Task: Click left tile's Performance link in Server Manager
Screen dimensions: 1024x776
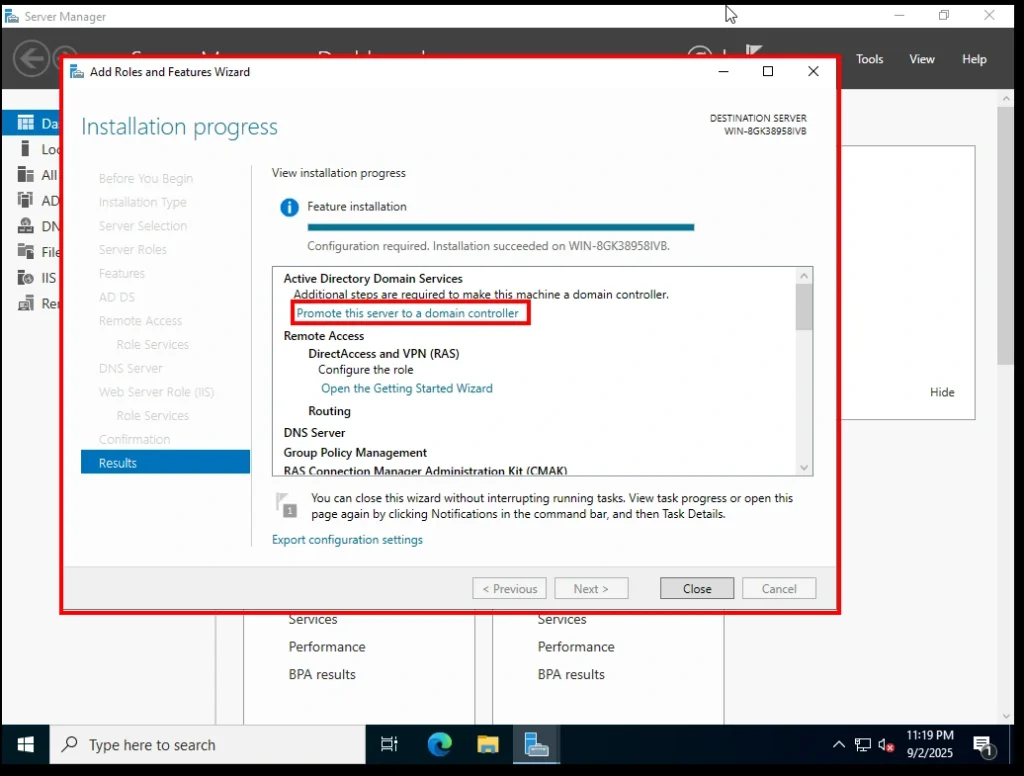Action: tap(327, 647)
